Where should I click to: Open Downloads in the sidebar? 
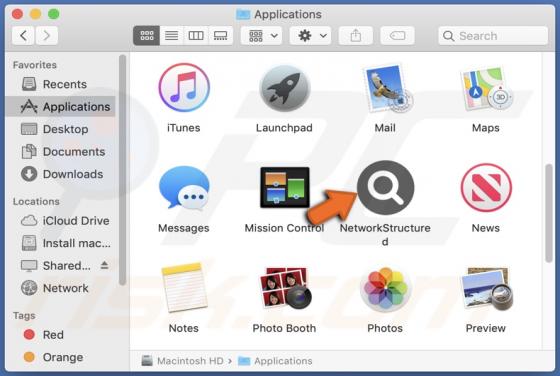tap(60, 174)
